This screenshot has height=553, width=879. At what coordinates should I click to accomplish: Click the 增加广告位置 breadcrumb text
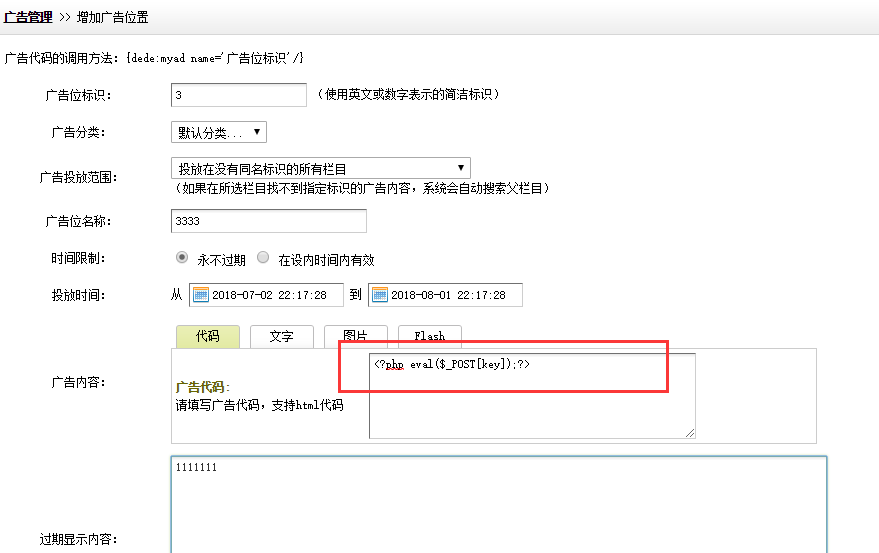click(113, 17)
